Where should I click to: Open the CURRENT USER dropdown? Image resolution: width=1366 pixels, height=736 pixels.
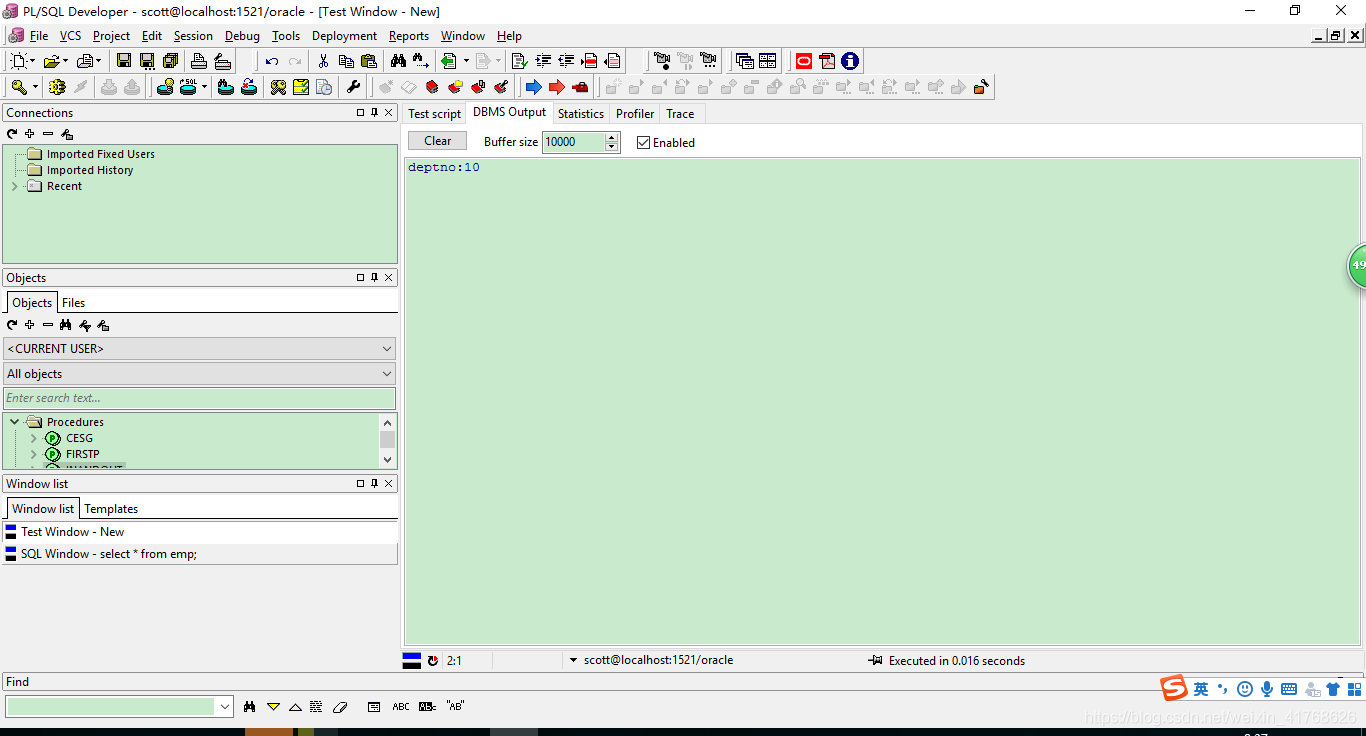click(x=199, y=349)
